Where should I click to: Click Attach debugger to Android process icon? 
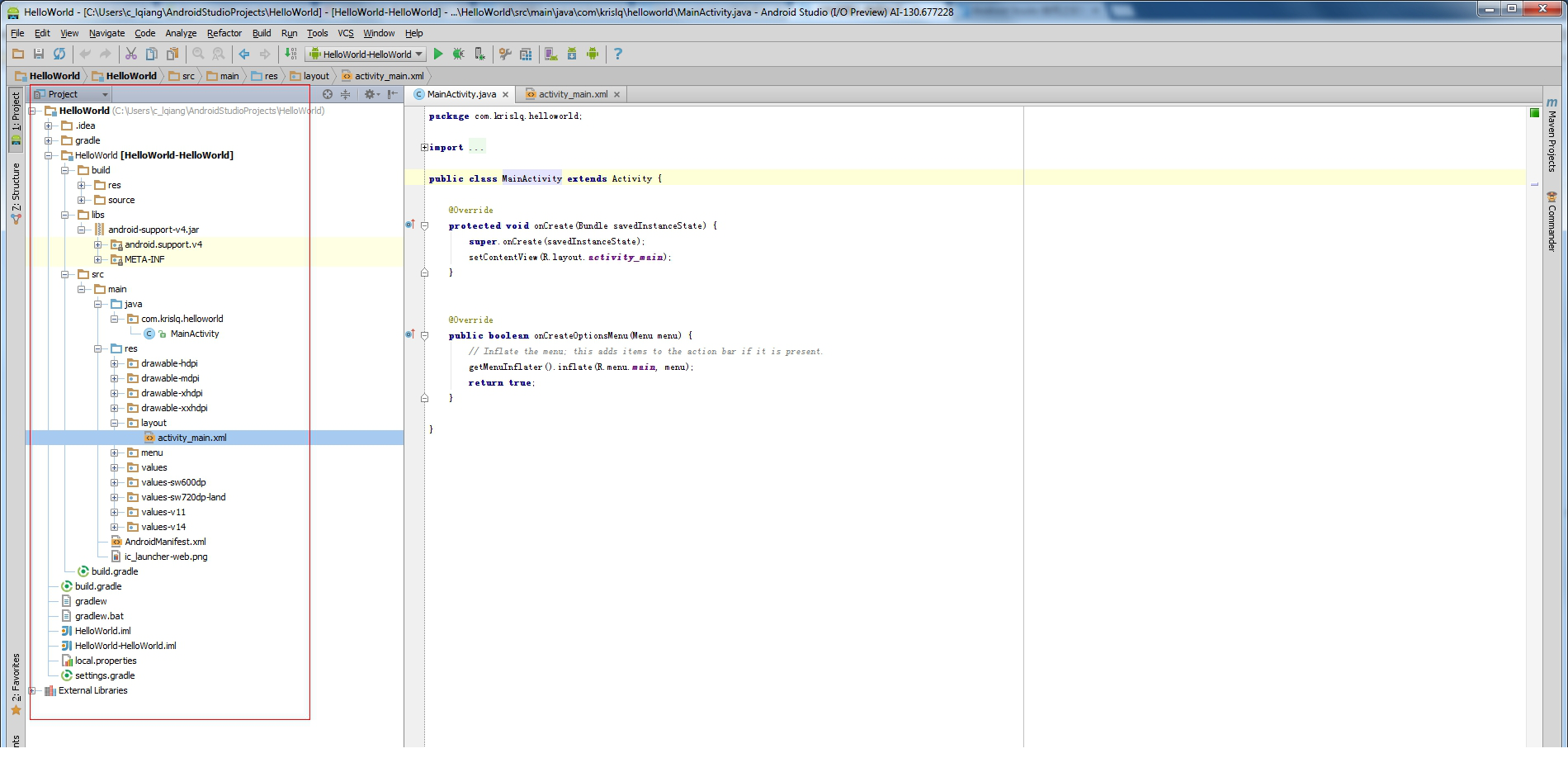tap(479, 54)
